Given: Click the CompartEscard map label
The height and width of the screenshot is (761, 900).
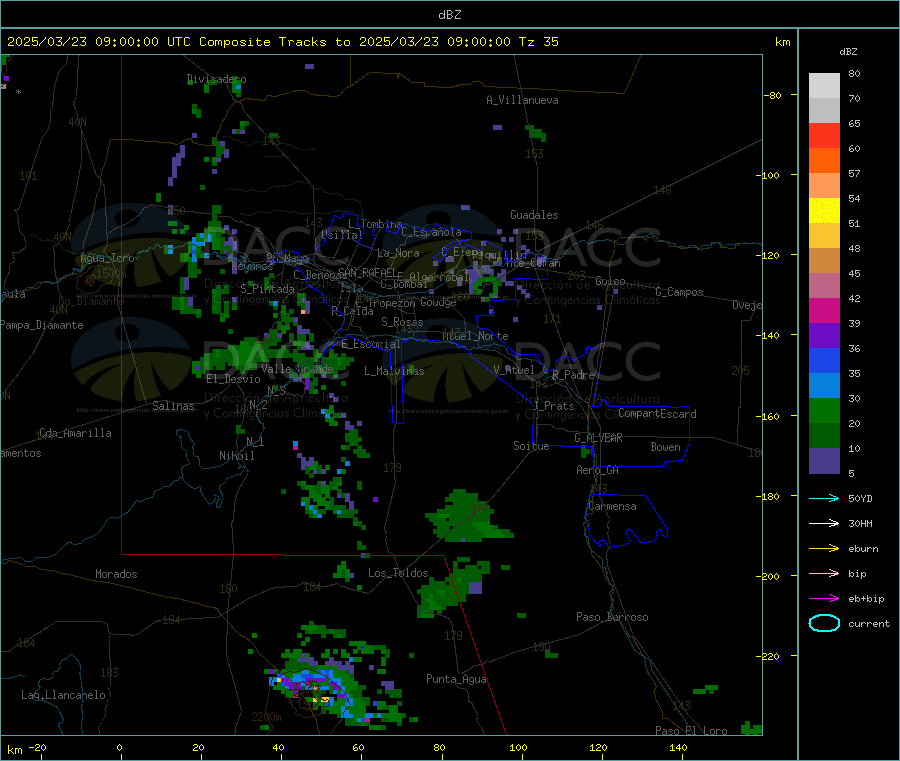Looking at the screenshot, I should 657,414.
